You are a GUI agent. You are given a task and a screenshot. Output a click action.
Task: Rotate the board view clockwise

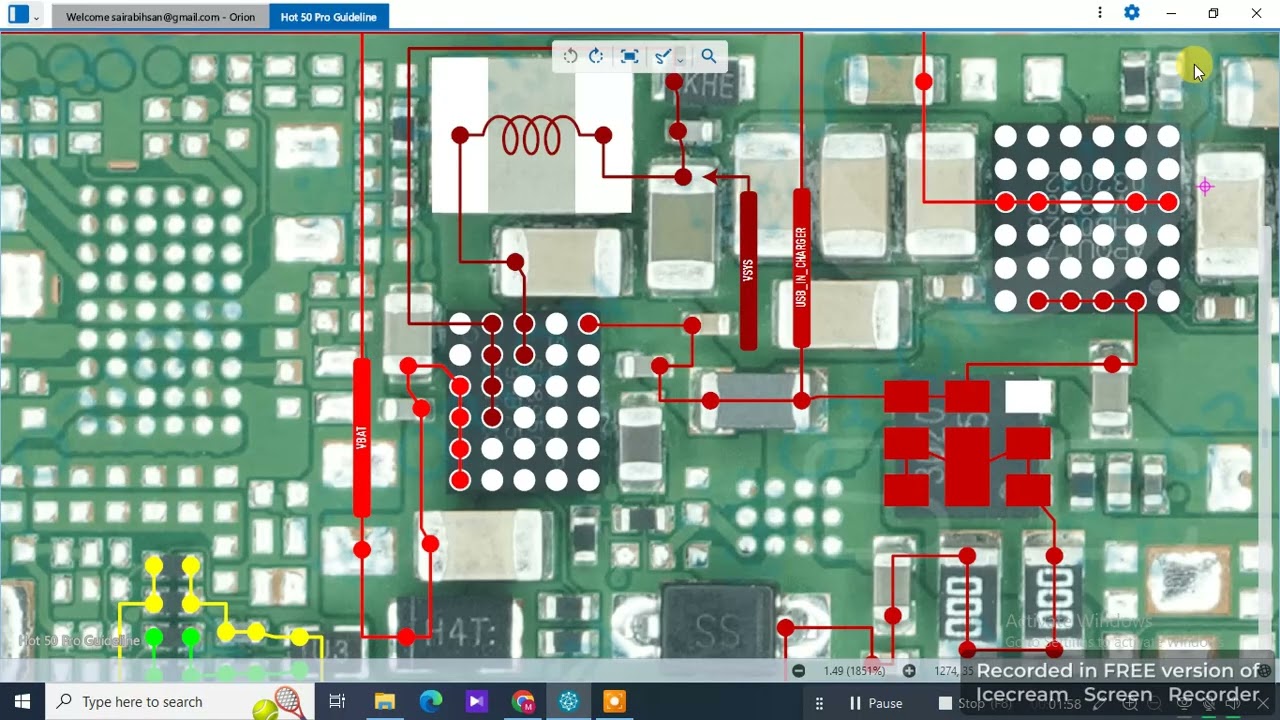pyautogui.click(x=597, y=56)
